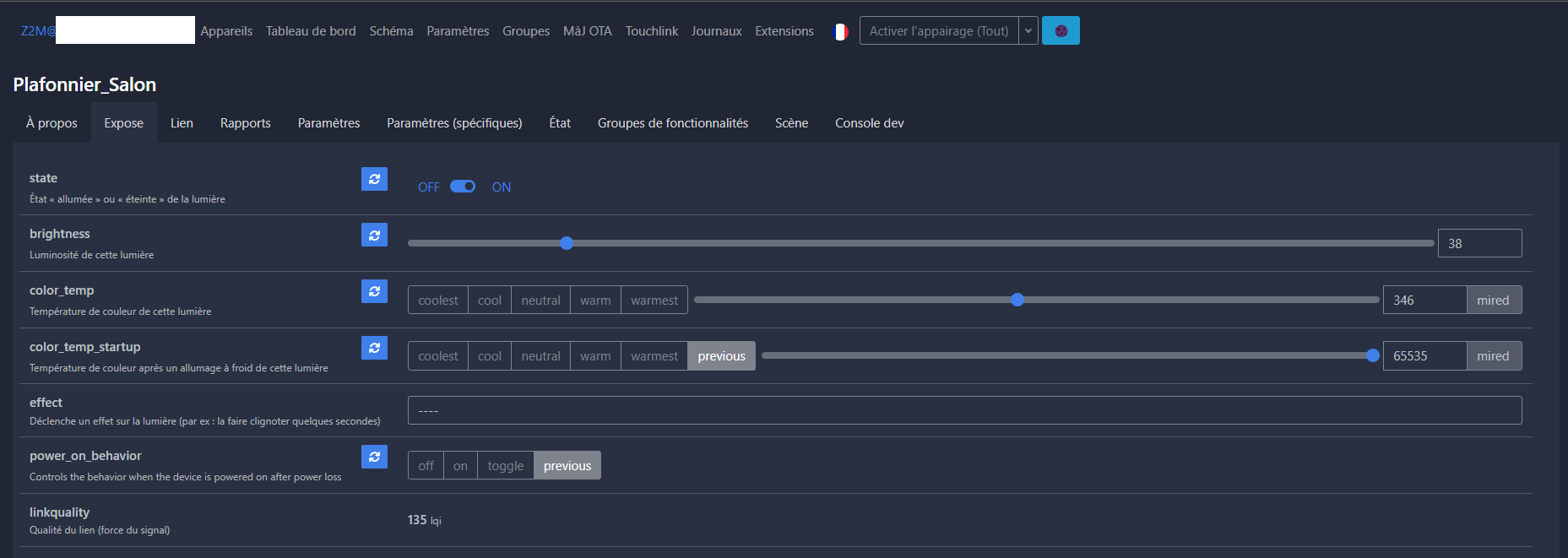The image size is (1568, 558).
Task: Click the Z2M home link
Action: point(38,31)
